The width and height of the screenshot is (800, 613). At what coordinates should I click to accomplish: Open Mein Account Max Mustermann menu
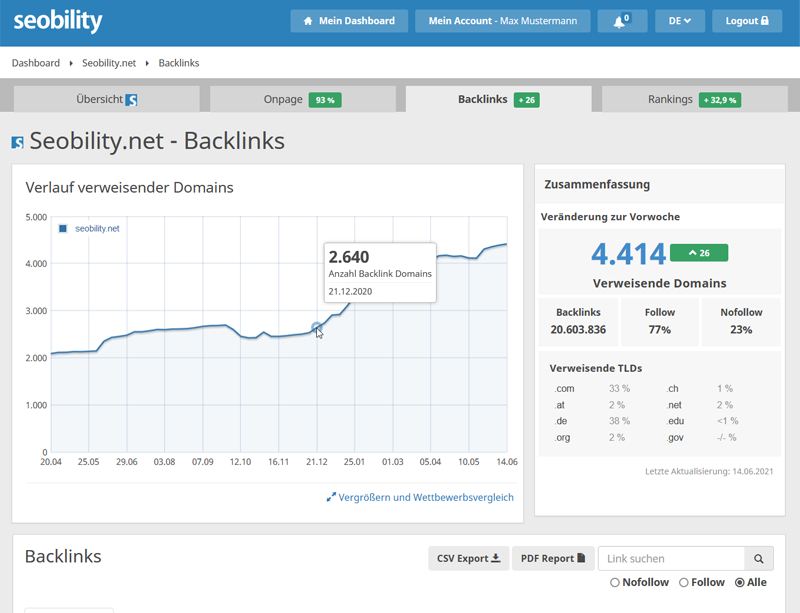click(503, 21)
